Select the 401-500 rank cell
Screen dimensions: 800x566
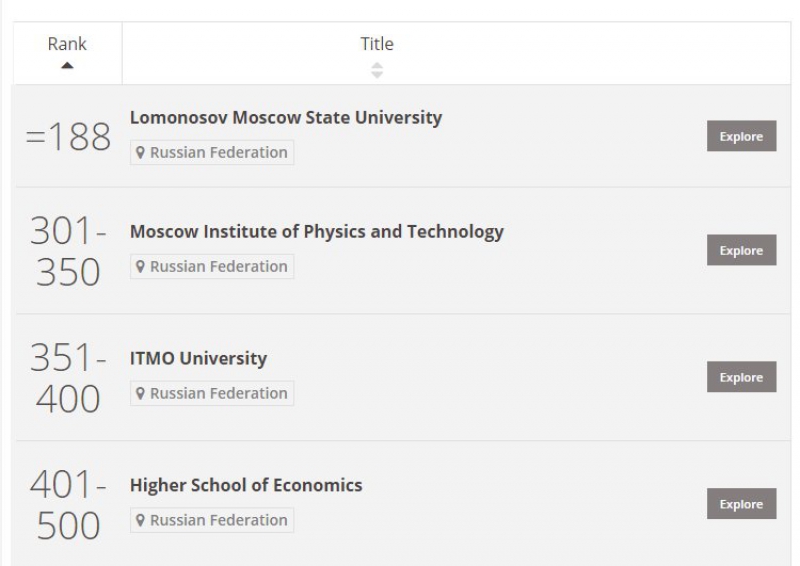67,505
